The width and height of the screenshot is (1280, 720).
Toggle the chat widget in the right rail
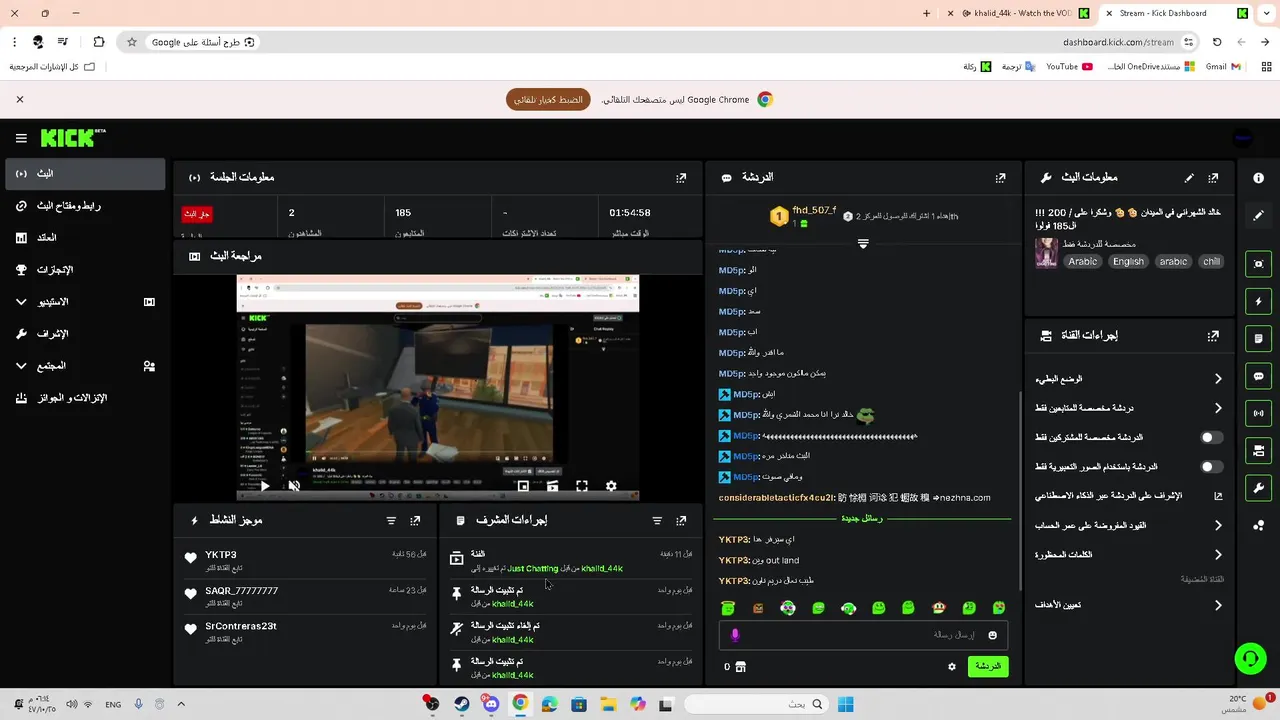1258,376
